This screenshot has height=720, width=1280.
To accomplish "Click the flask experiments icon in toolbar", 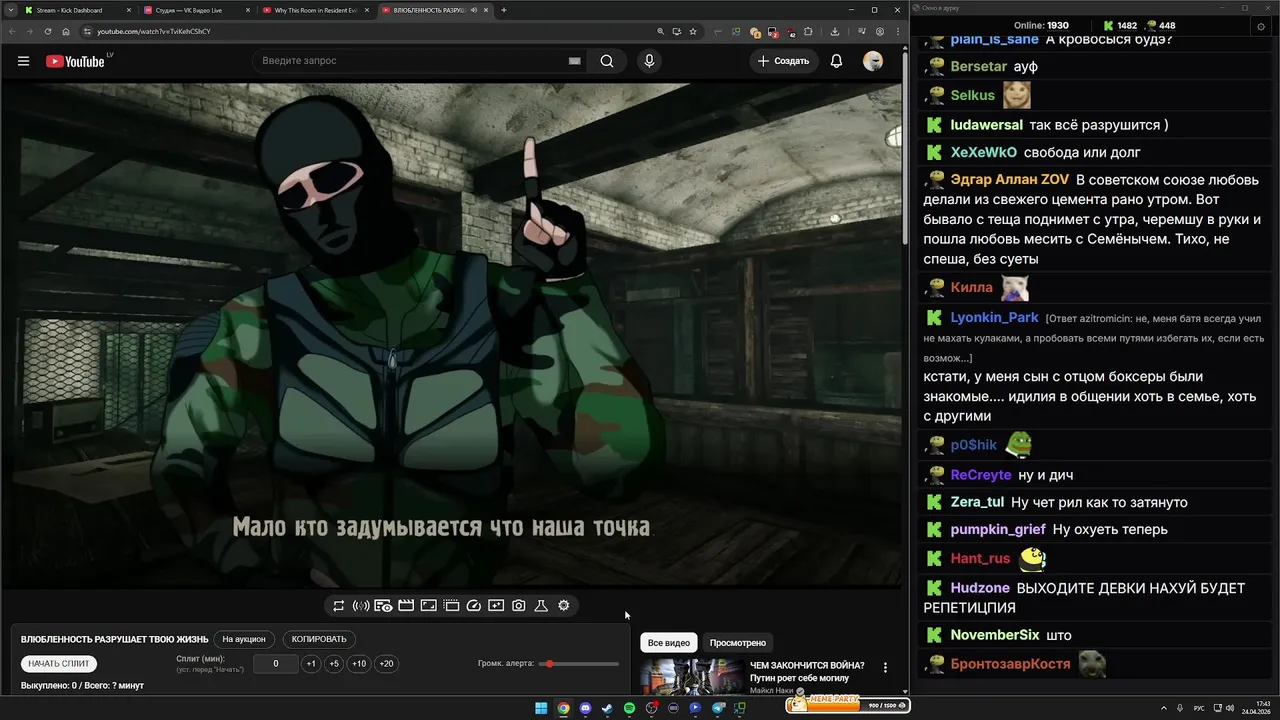I will 541,606.
